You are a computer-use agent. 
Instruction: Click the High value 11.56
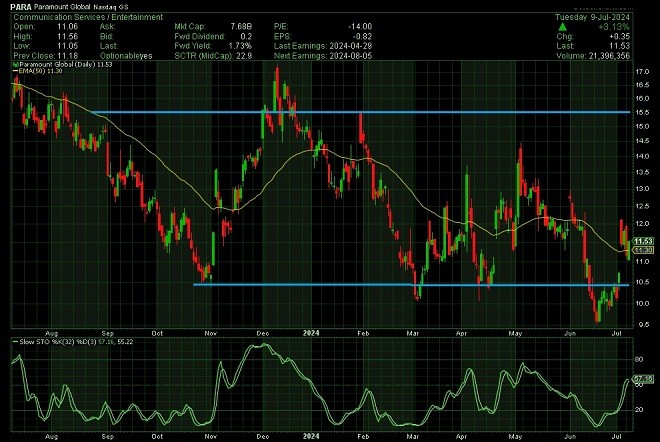(67, 36)
